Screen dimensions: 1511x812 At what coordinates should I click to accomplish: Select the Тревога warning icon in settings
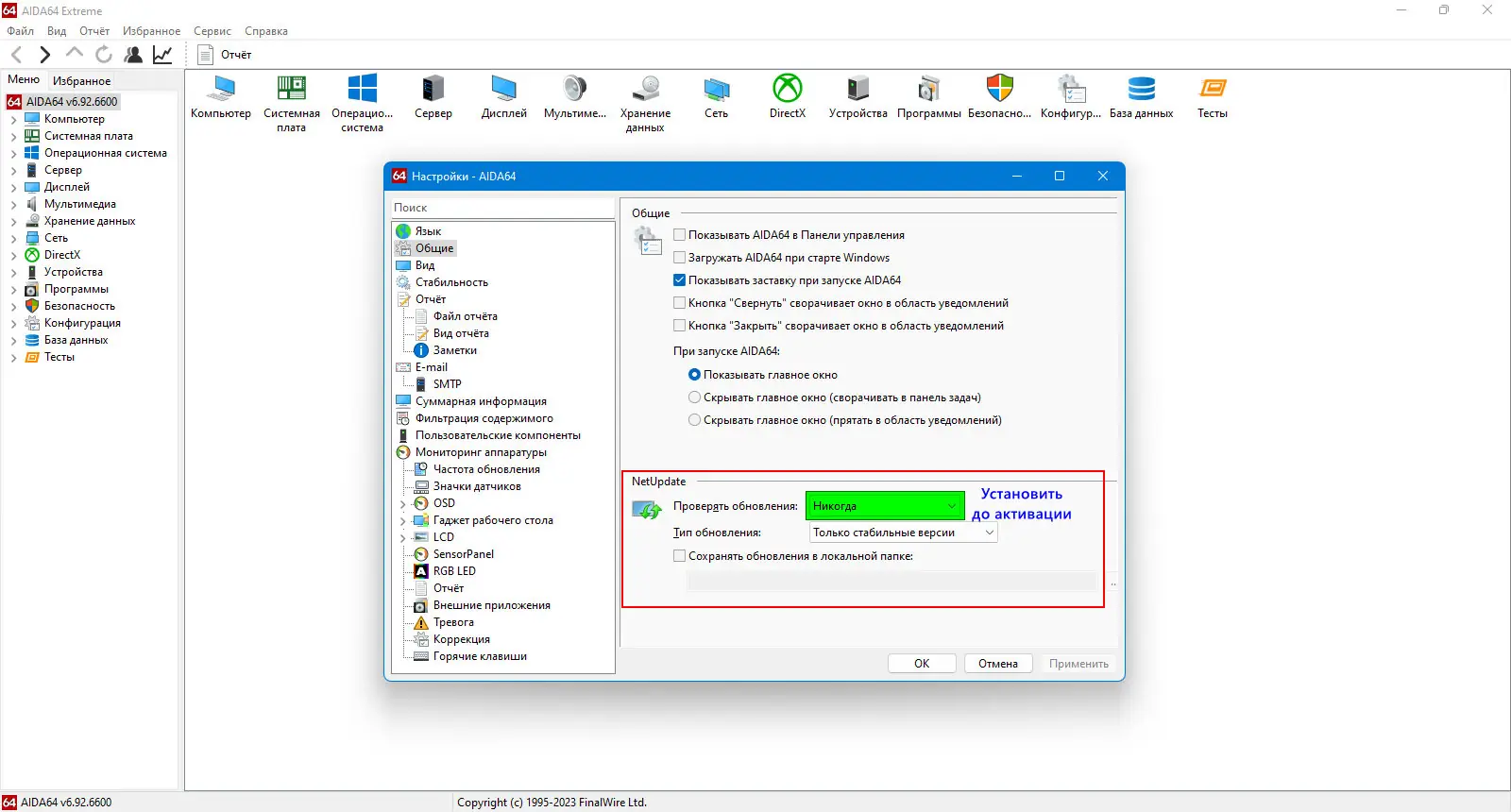coord(421,622)
